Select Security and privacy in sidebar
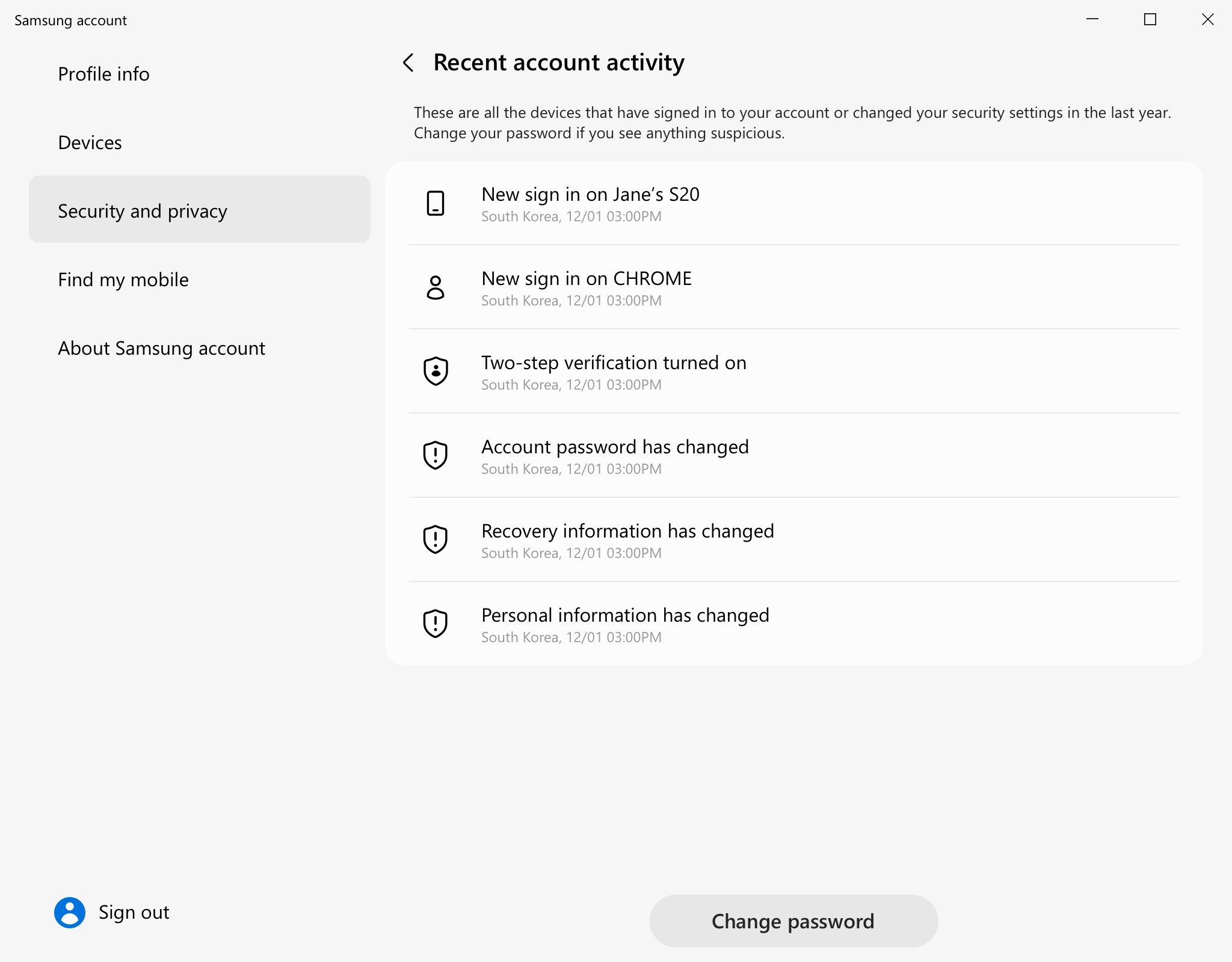This screenshot has height=962, width=1232. (x=199, y=210)
